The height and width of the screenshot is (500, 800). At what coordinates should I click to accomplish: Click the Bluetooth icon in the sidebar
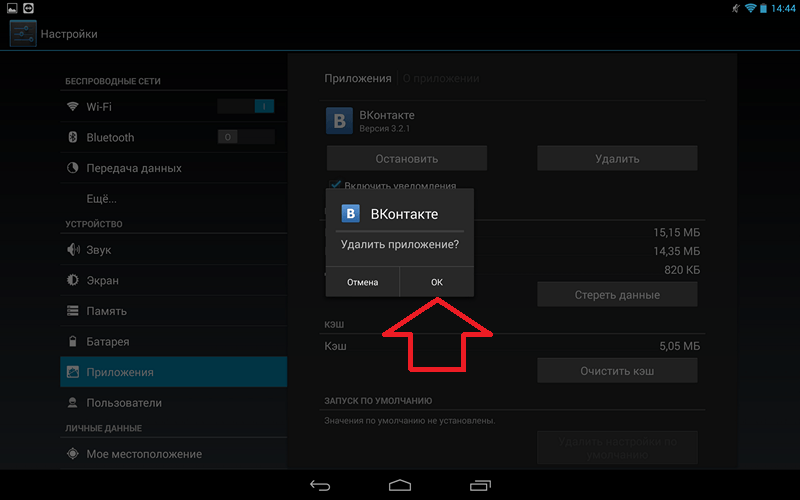click(73, 137)
